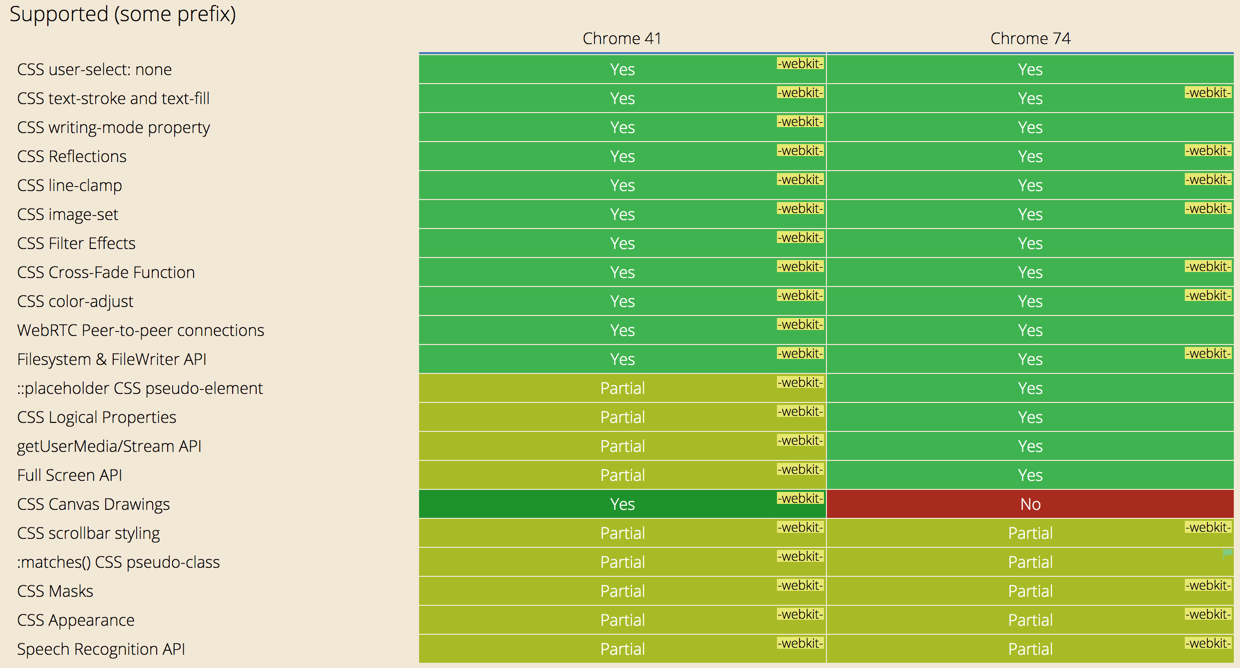Click Chrome 74 'Yes' cell for WebRTC row

(x=1030, y=330)
